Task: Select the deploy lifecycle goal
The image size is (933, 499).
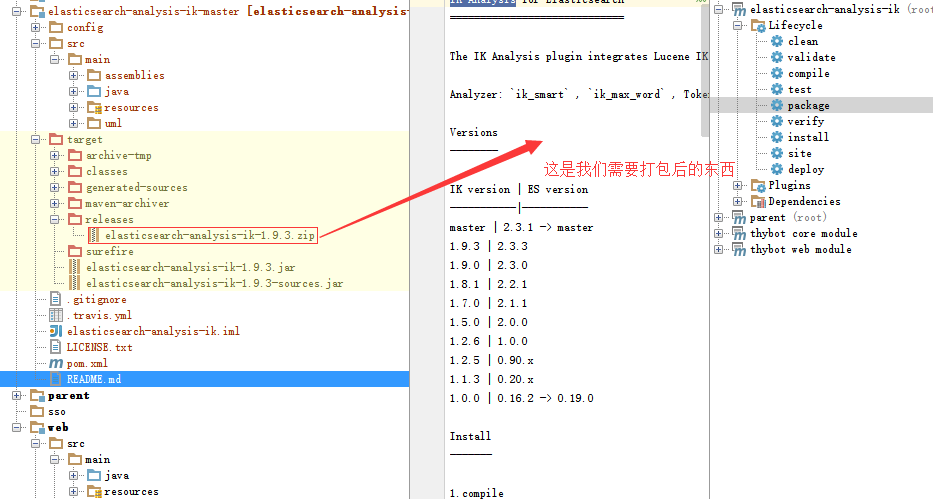Action: pos(806,170)
